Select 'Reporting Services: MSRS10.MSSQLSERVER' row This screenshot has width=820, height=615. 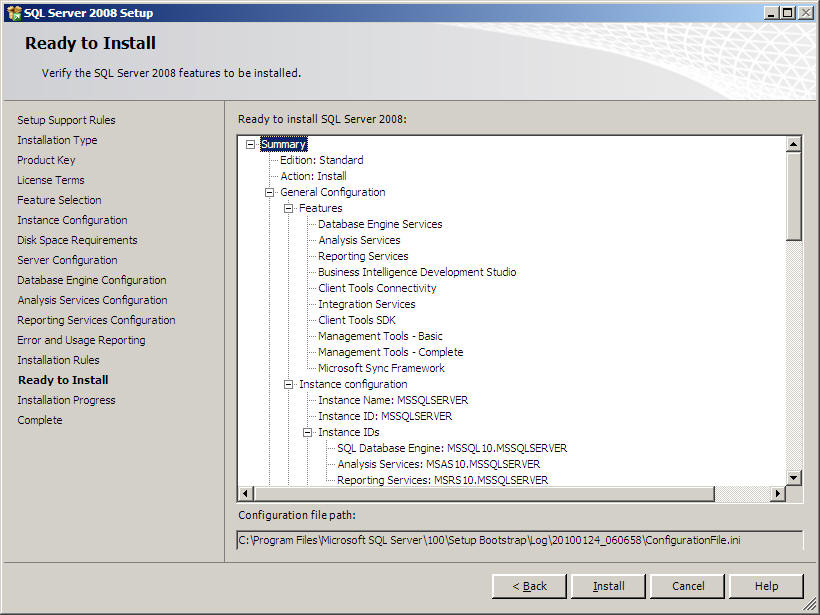click(x=442, y=480)
